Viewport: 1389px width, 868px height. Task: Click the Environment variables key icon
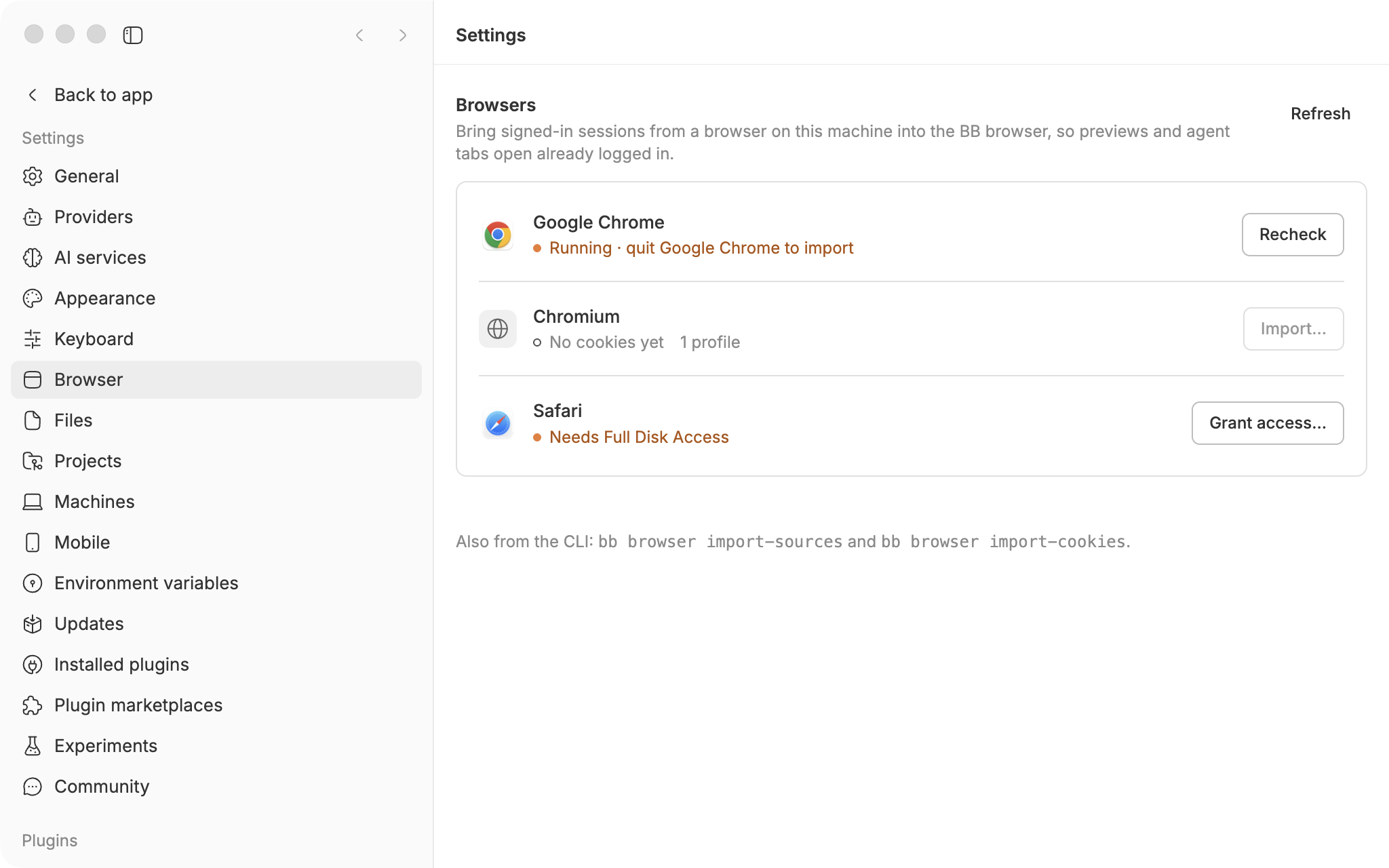[33, 583]
